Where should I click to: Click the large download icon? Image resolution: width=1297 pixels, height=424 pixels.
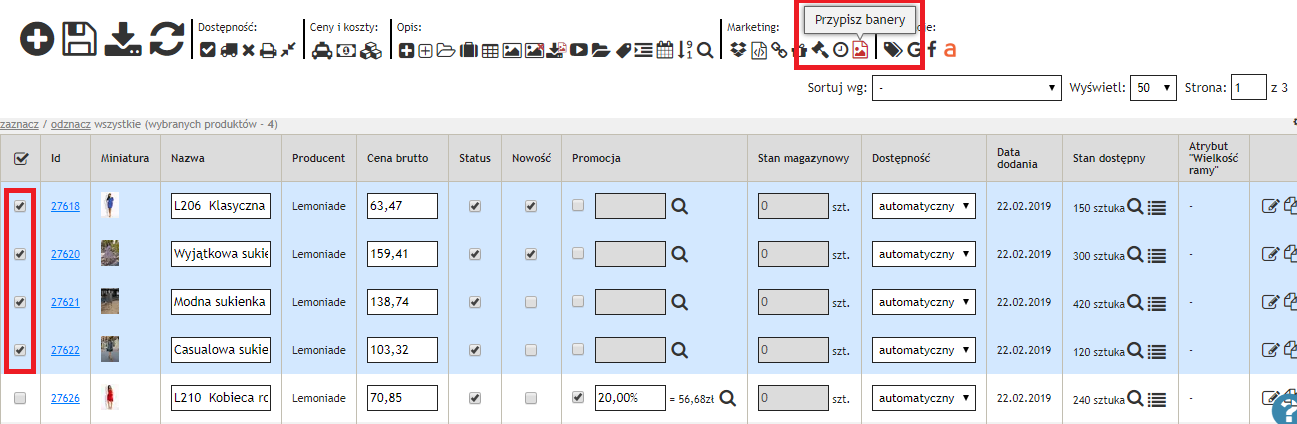122,40
